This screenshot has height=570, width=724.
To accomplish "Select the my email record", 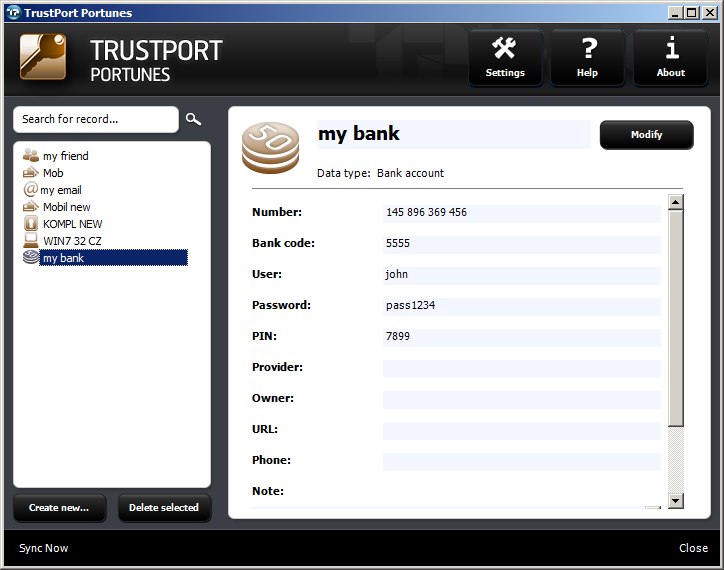I will pyautogui.click(x=61, y=190).
